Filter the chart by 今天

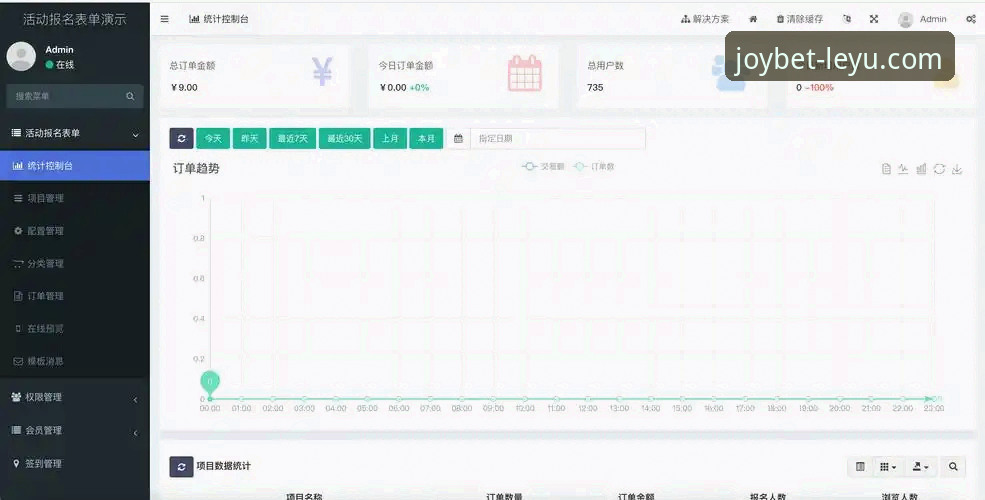click(x=213, y=139)
